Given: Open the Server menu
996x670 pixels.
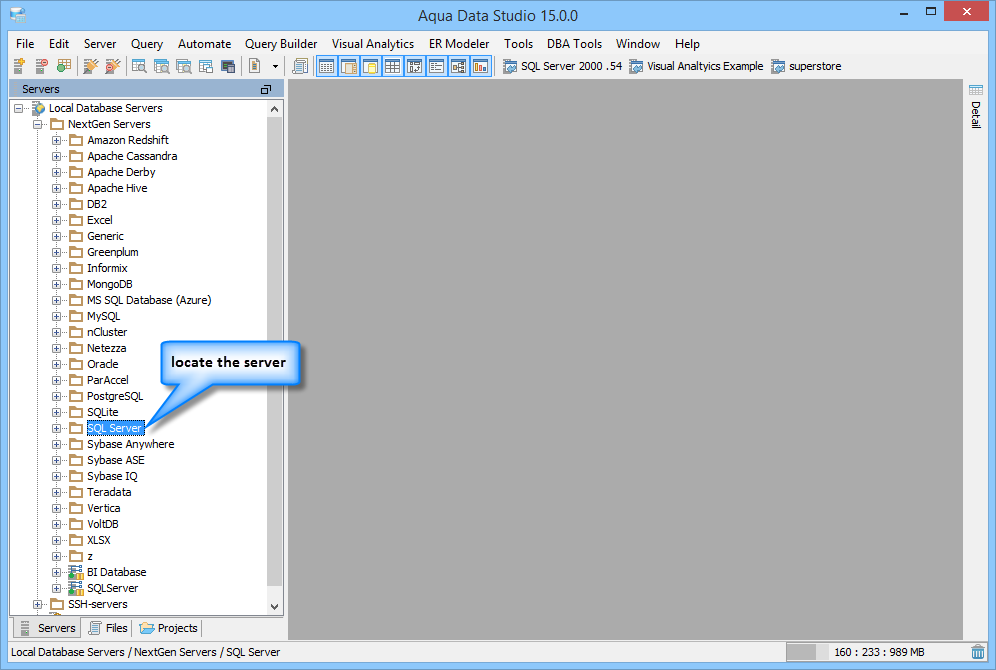Looking at the screenshot, I should [x=100, y=44].
